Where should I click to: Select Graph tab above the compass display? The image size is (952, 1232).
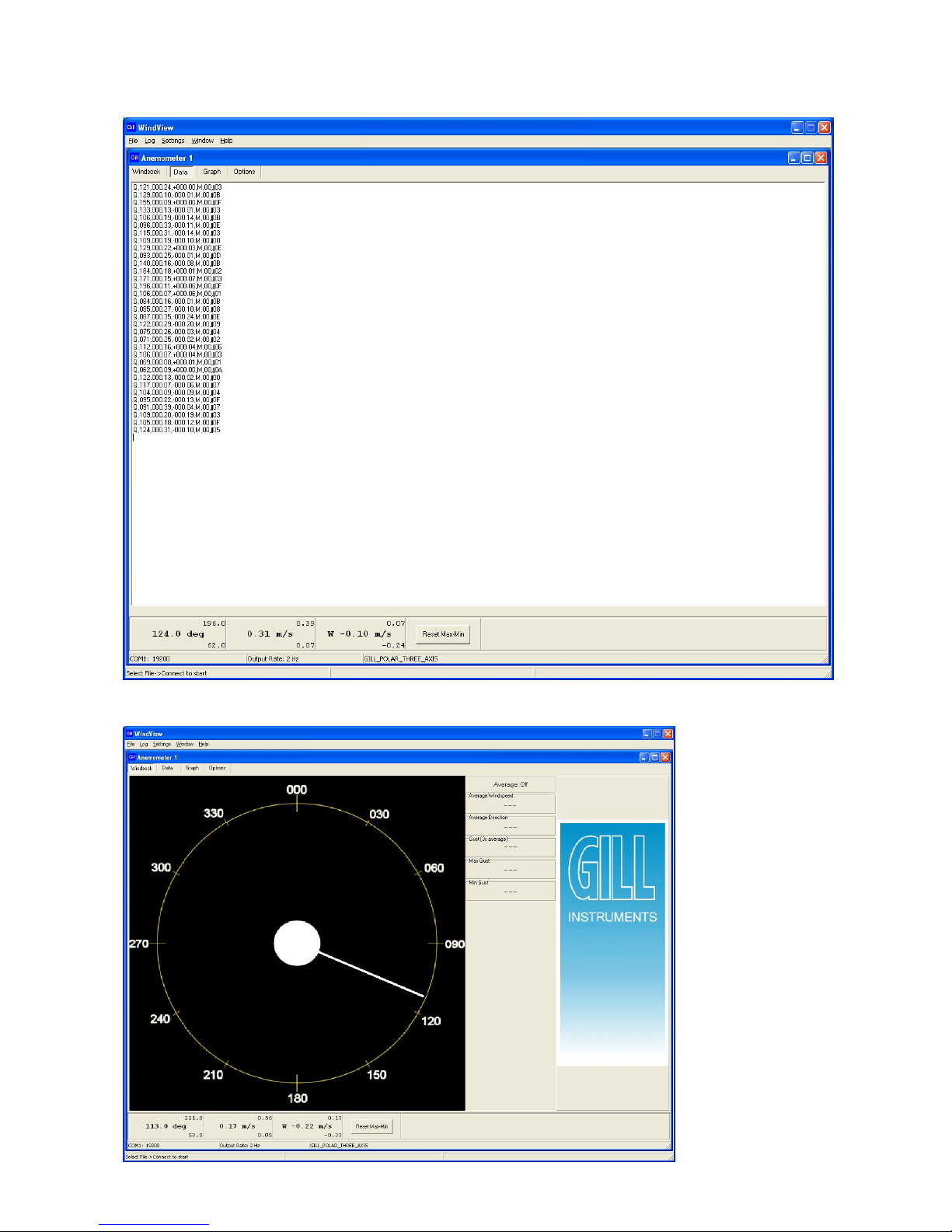(192, 768)
